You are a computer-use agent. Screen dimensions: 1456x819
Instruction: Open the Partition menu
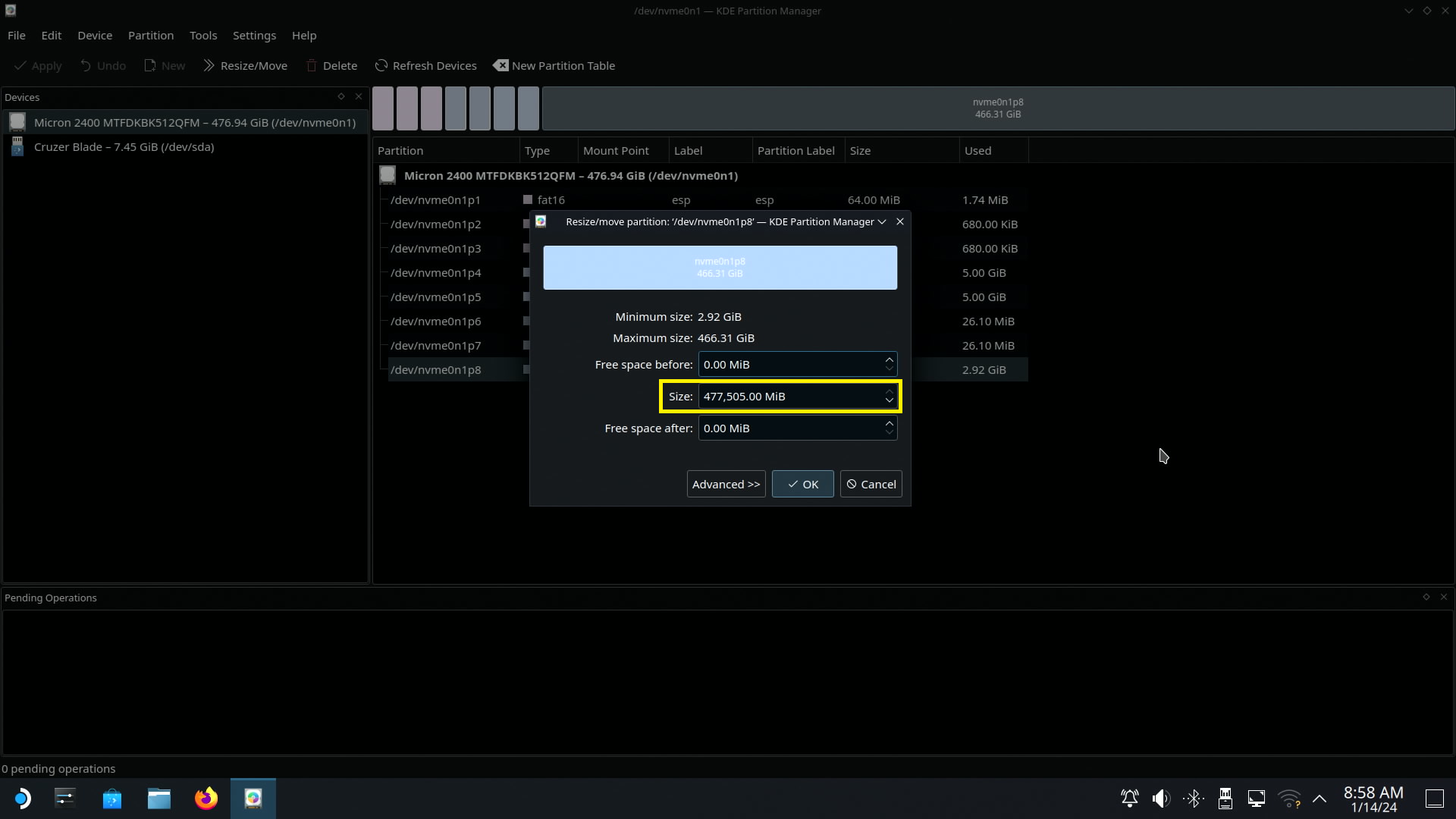coord(150,36)
